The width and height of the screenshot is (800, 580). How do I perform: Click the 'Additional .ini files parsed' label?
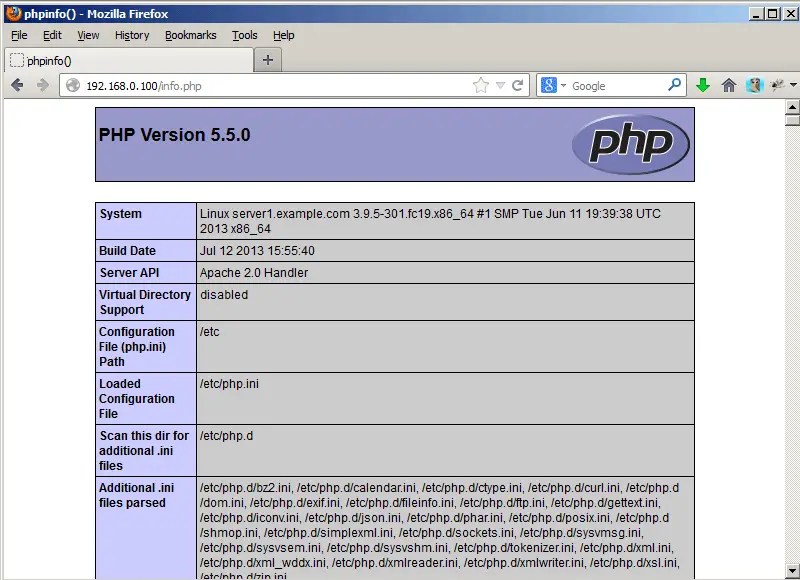click(x=136, y=495)
